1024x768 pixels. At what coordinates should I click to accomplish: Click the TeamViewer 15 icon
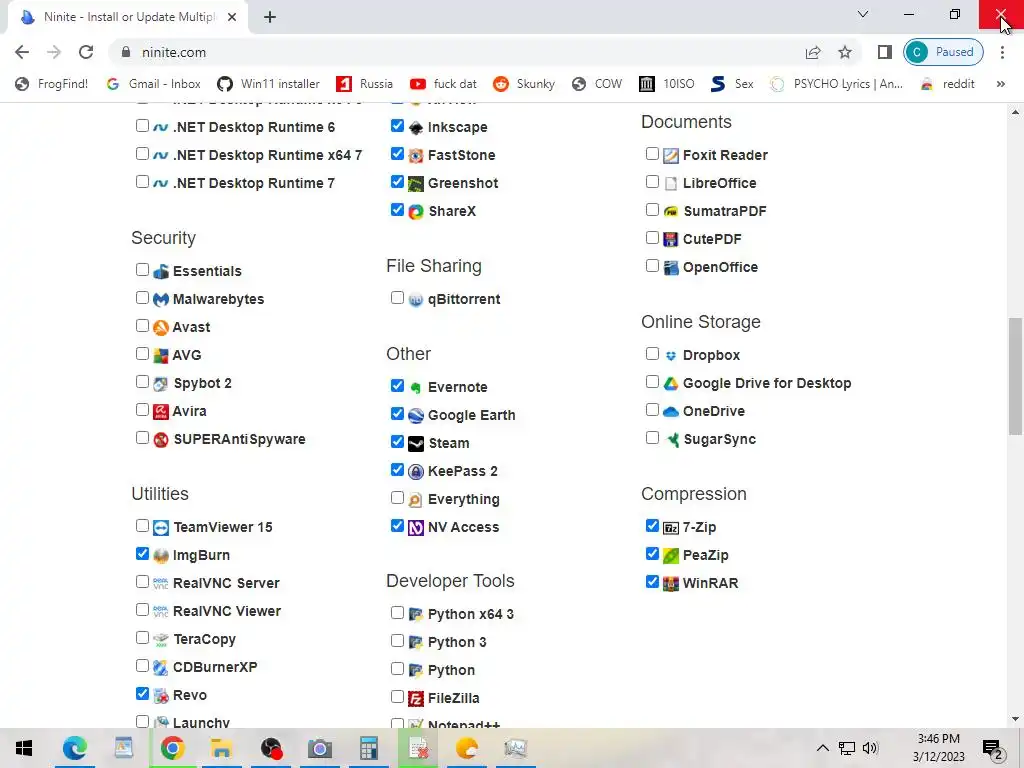tap(161, 528)
